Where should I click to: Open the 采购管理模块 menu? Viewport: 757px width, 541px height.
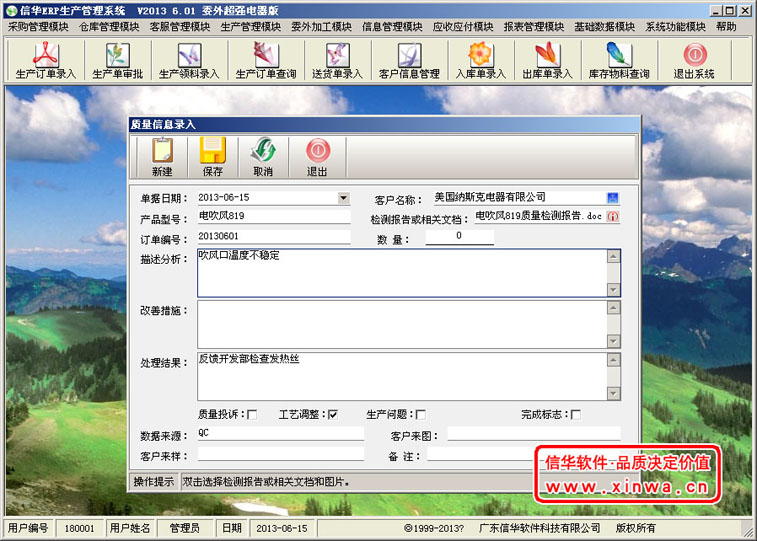pyautogui.click(x=38, y=27)
